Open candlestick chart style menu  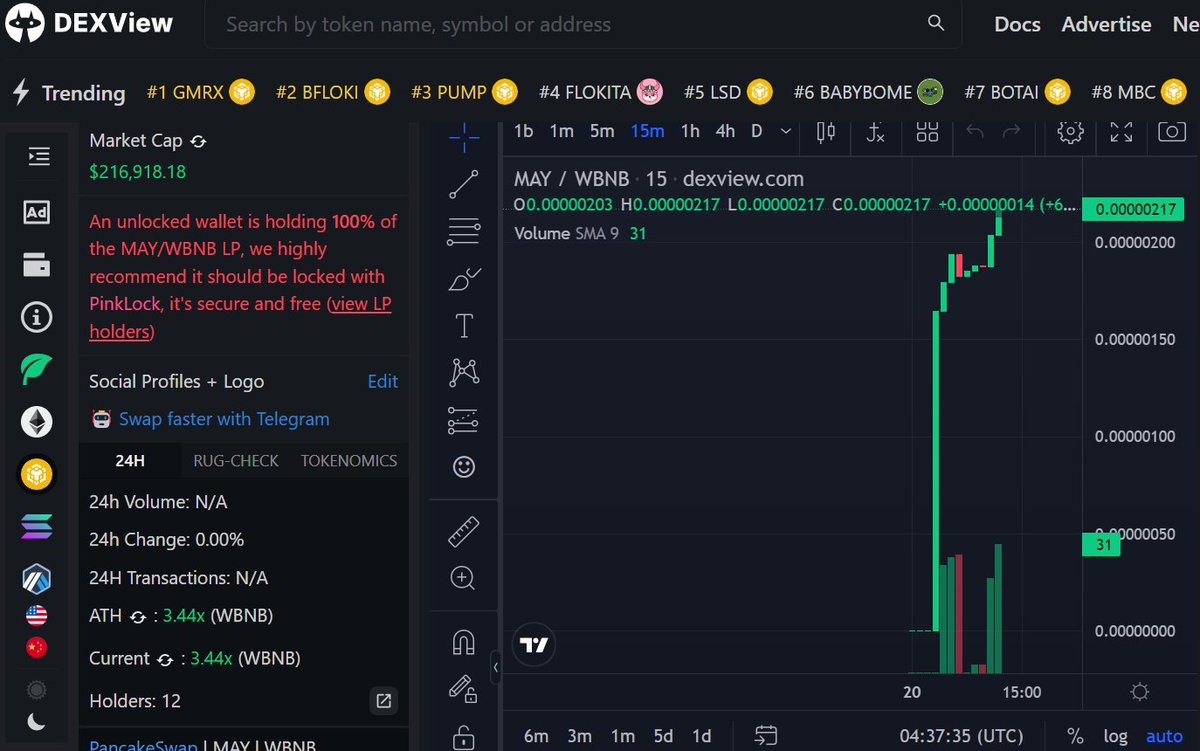826,131
